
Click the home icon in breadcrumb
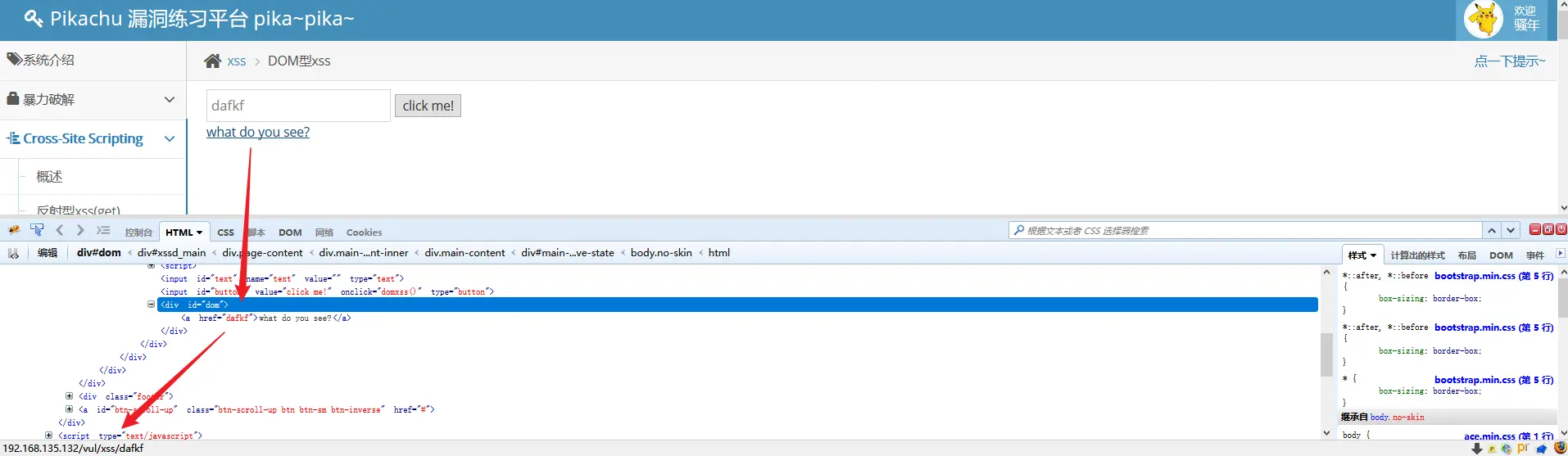212,61
